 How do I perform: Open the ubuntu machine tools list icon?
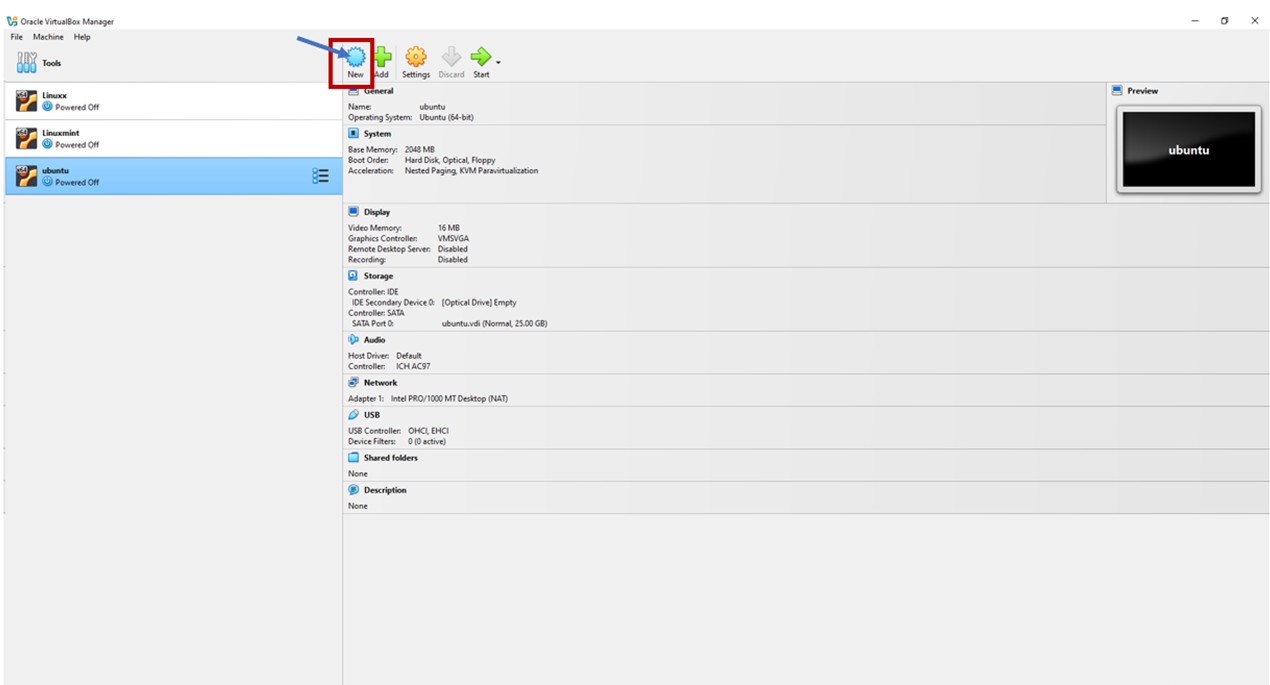point(320,176)
